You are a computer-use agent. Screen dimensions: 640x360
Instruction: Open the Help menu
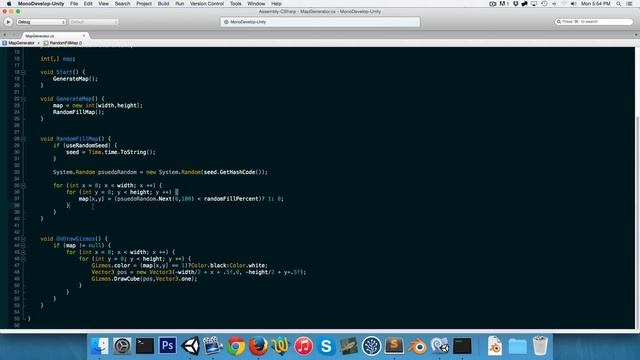coord(276,4)
